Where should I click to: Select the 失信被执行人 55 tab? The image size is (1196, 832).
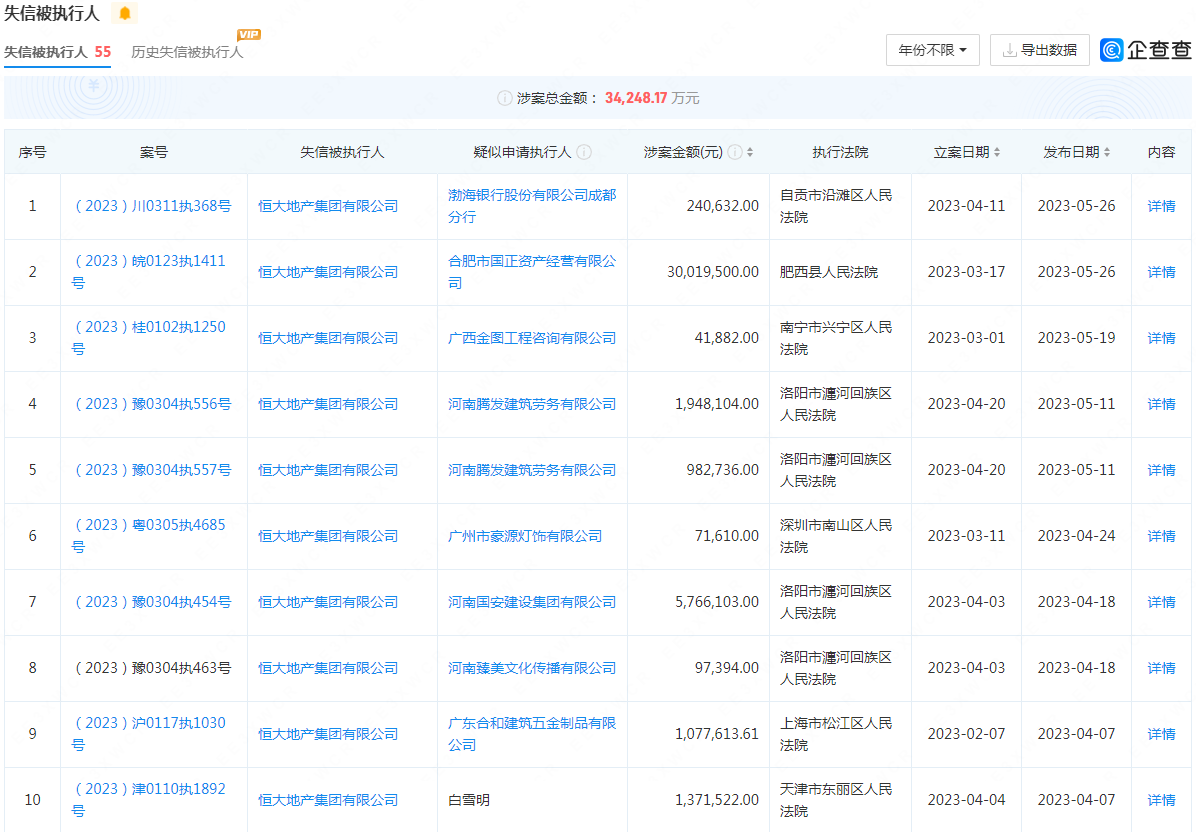point(57,52)
